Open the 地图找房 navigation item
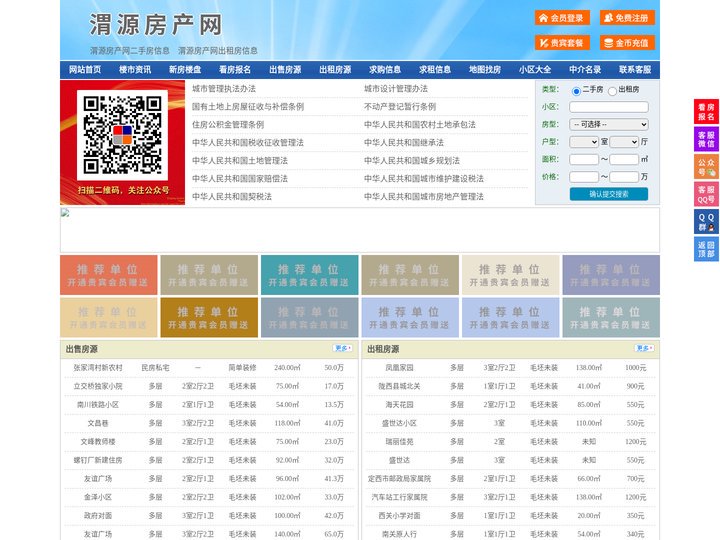 coord(485,70)
